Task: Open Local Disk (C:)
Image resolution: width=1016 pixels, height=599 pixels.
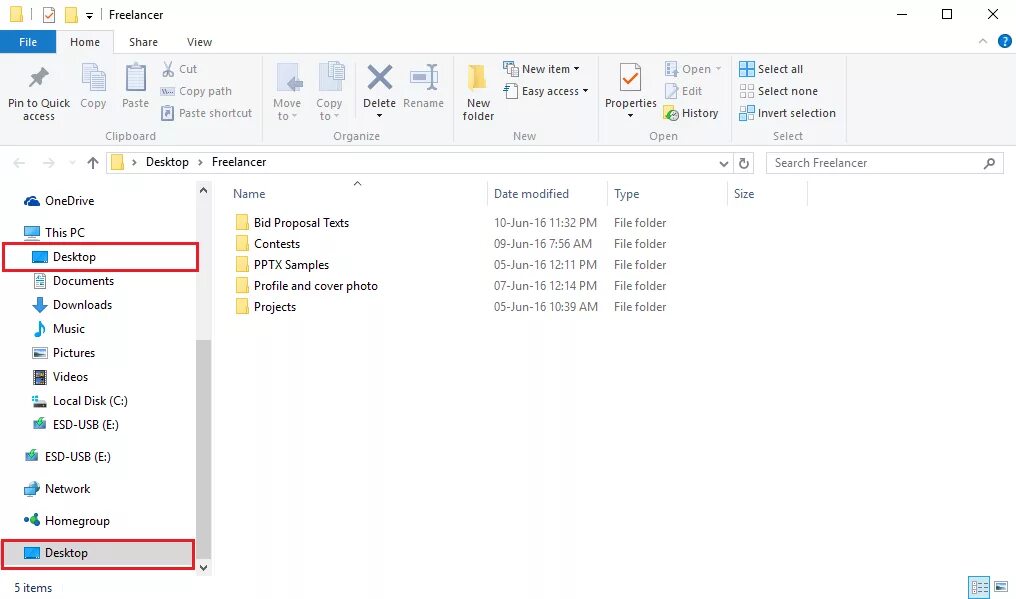Action: (80, 401)
